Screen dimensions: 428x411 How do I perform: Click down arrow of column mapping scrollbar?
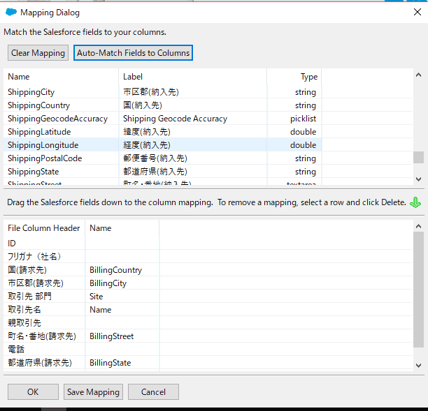(x=418, y=365)
